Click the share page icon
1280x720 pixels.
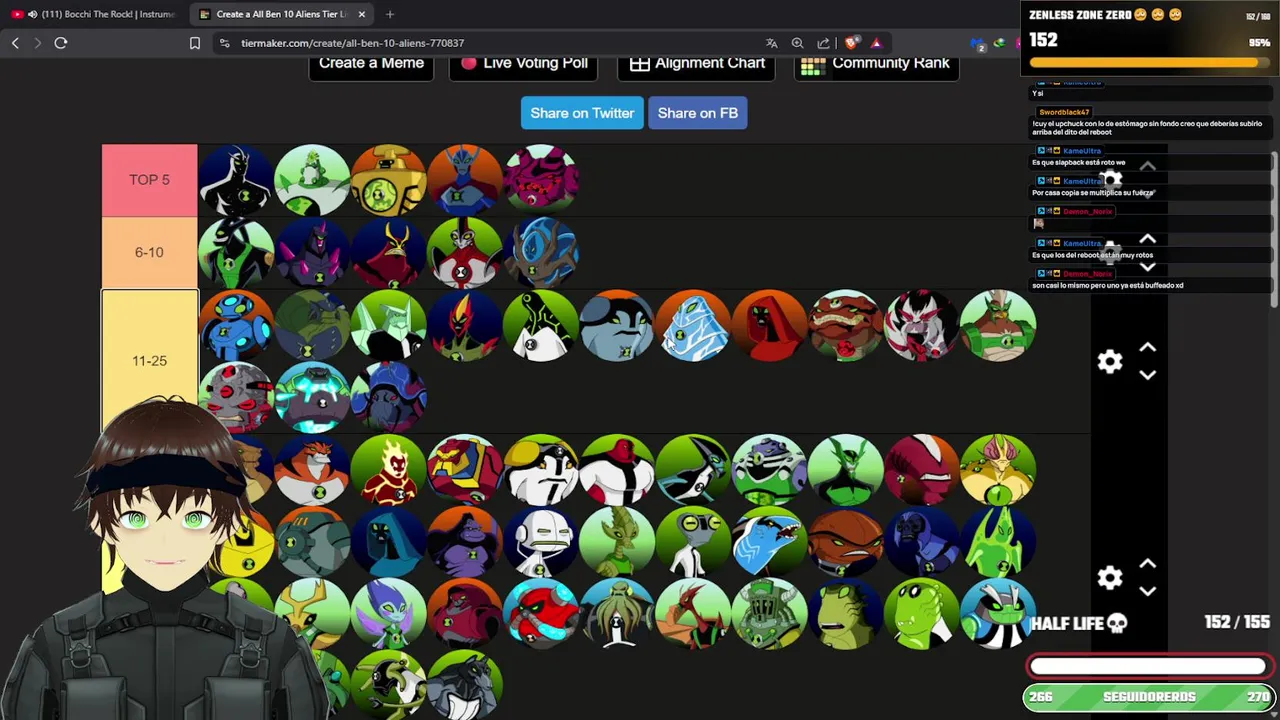pyautogui.click(x=823, y=43)
